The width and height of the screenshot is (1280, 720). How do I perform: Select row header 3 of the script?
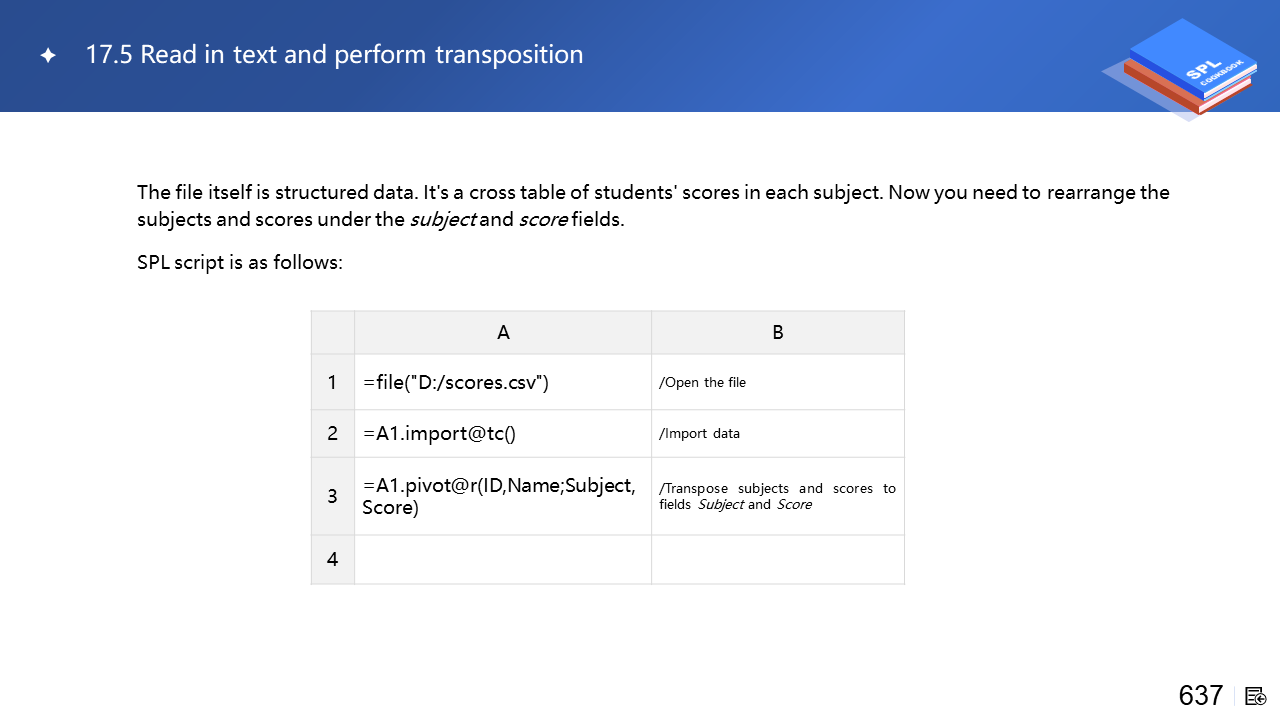[333, 496]
